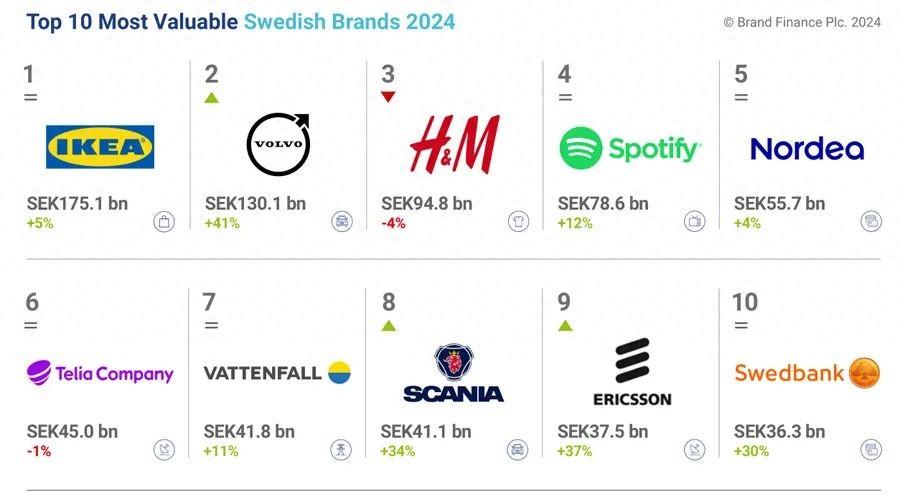Click the green up arrow above Ericsson
The image size is (900, 502).
pos(565,325)
